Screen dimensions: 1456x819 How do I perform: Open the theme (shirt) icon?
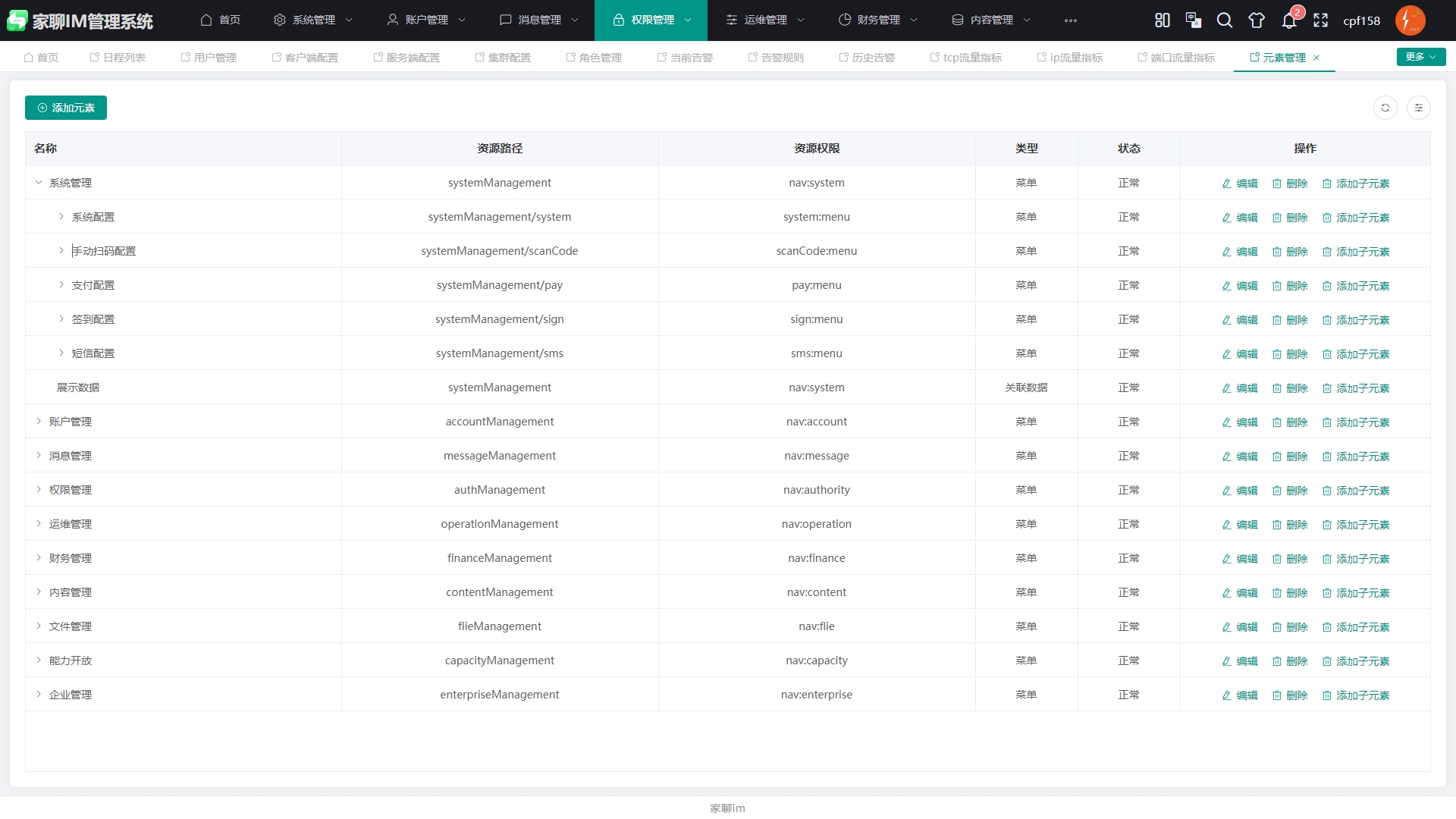click(1257, 20)
